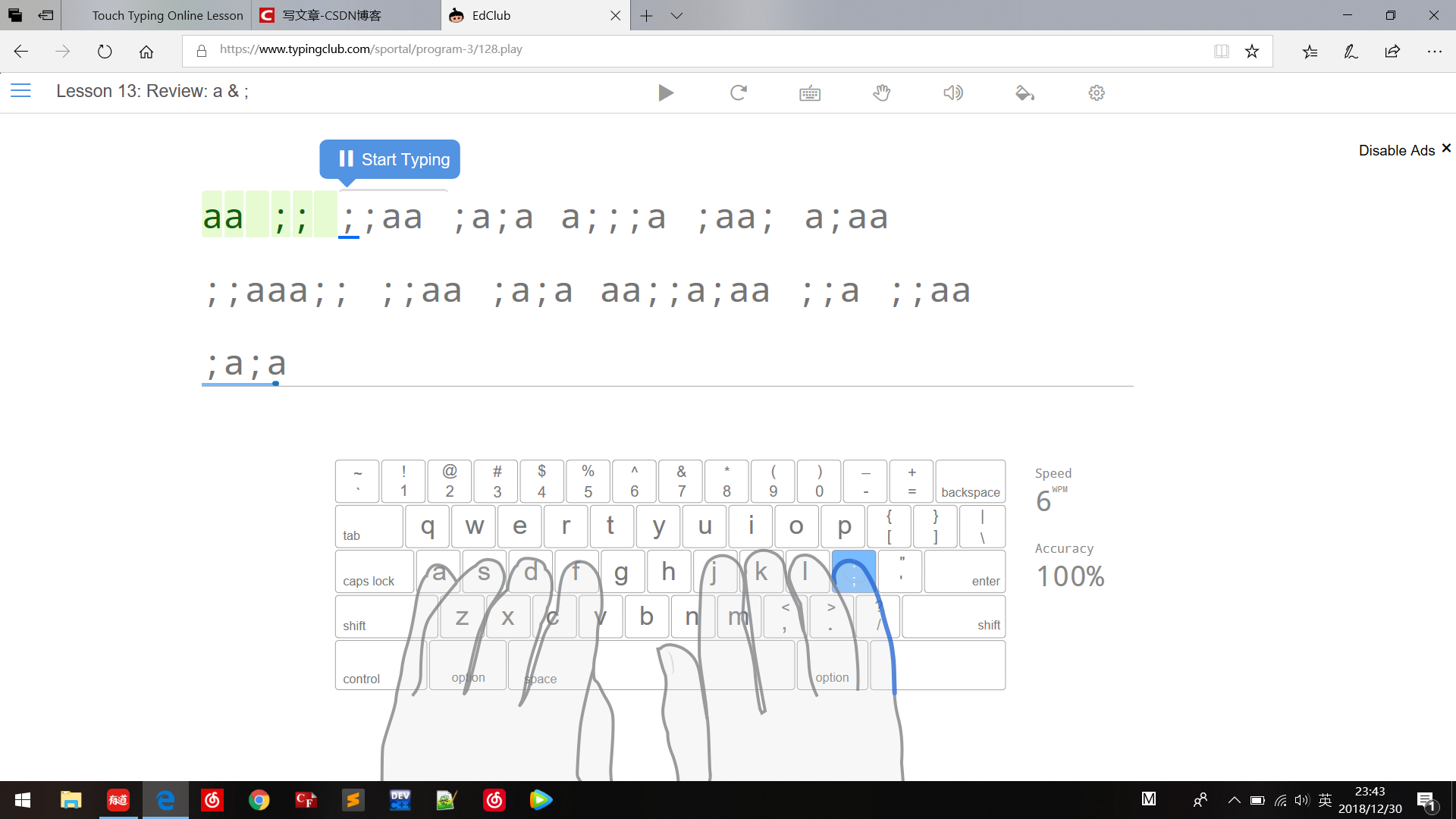Open the browser tab list chevron

pyautogui.click(x=676, y=15)
